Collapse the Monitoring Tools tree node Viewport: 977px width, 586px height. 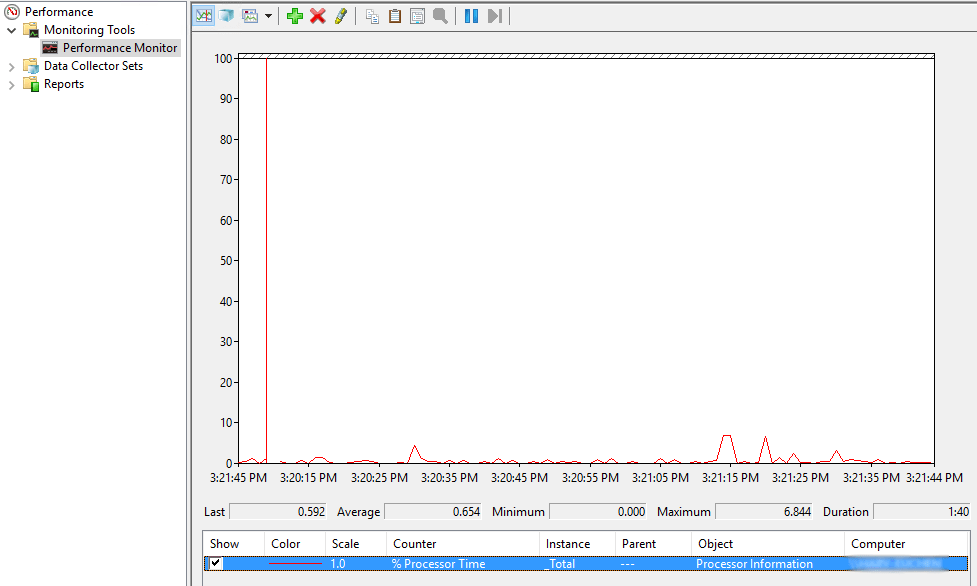[x=11, y=29]
